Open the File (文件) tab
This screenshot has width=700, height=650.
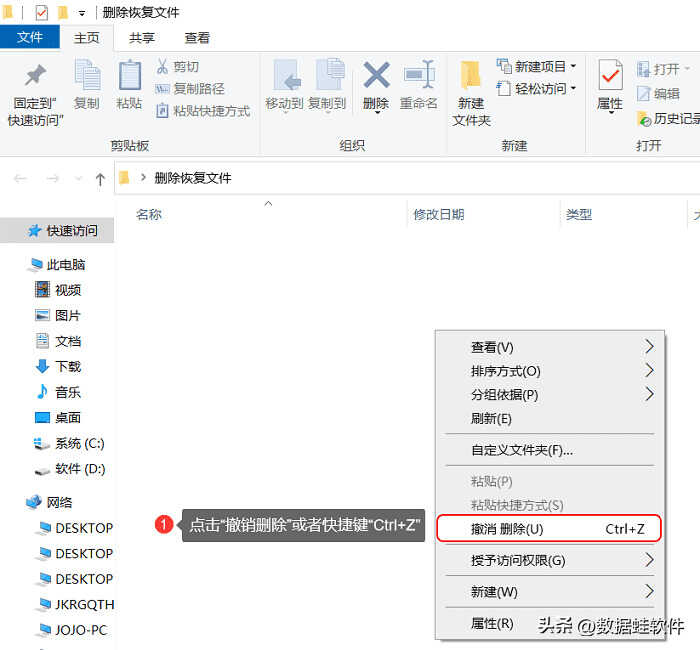click(30, 37)
